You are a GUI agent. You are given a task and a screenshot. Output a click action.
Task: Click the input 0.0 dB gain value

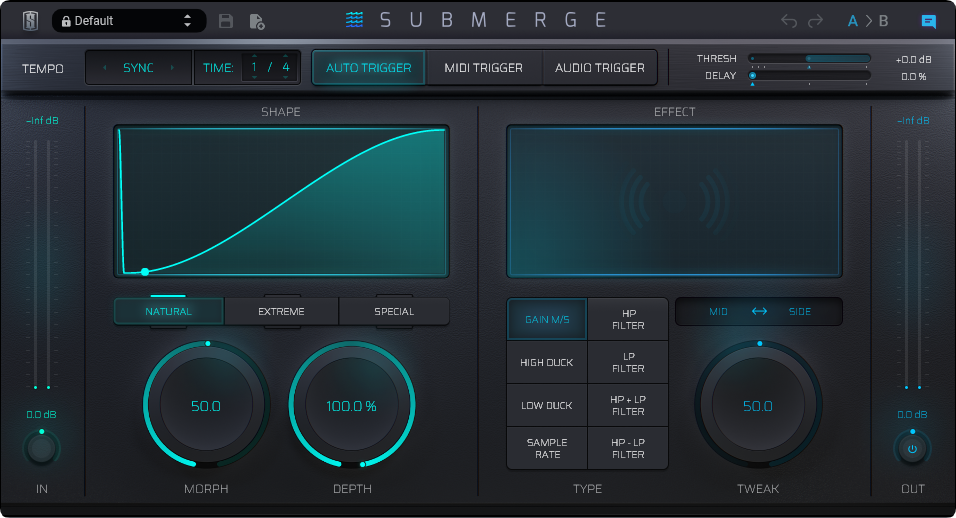point(41,414)
